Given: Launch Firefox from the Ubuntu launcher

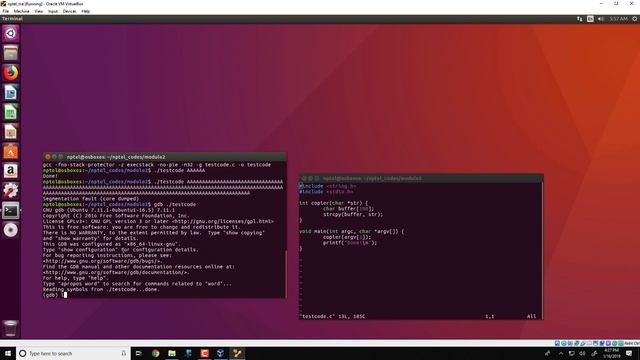Looking at the screenshot, I should point(11,73).
